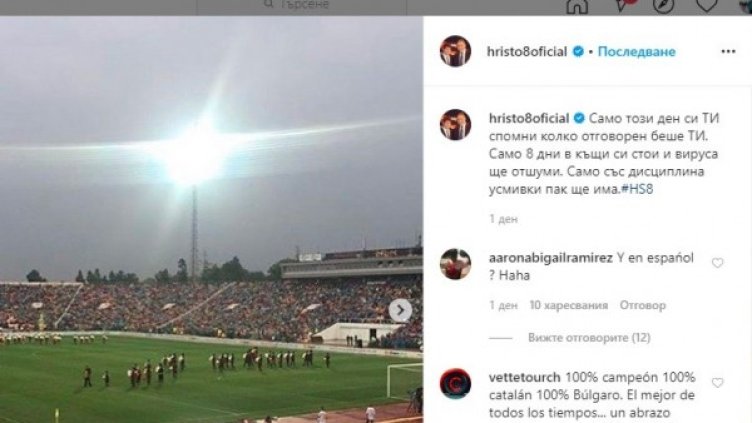
Task: Go to next photo in carousel
Action: (x=400, y=311)
